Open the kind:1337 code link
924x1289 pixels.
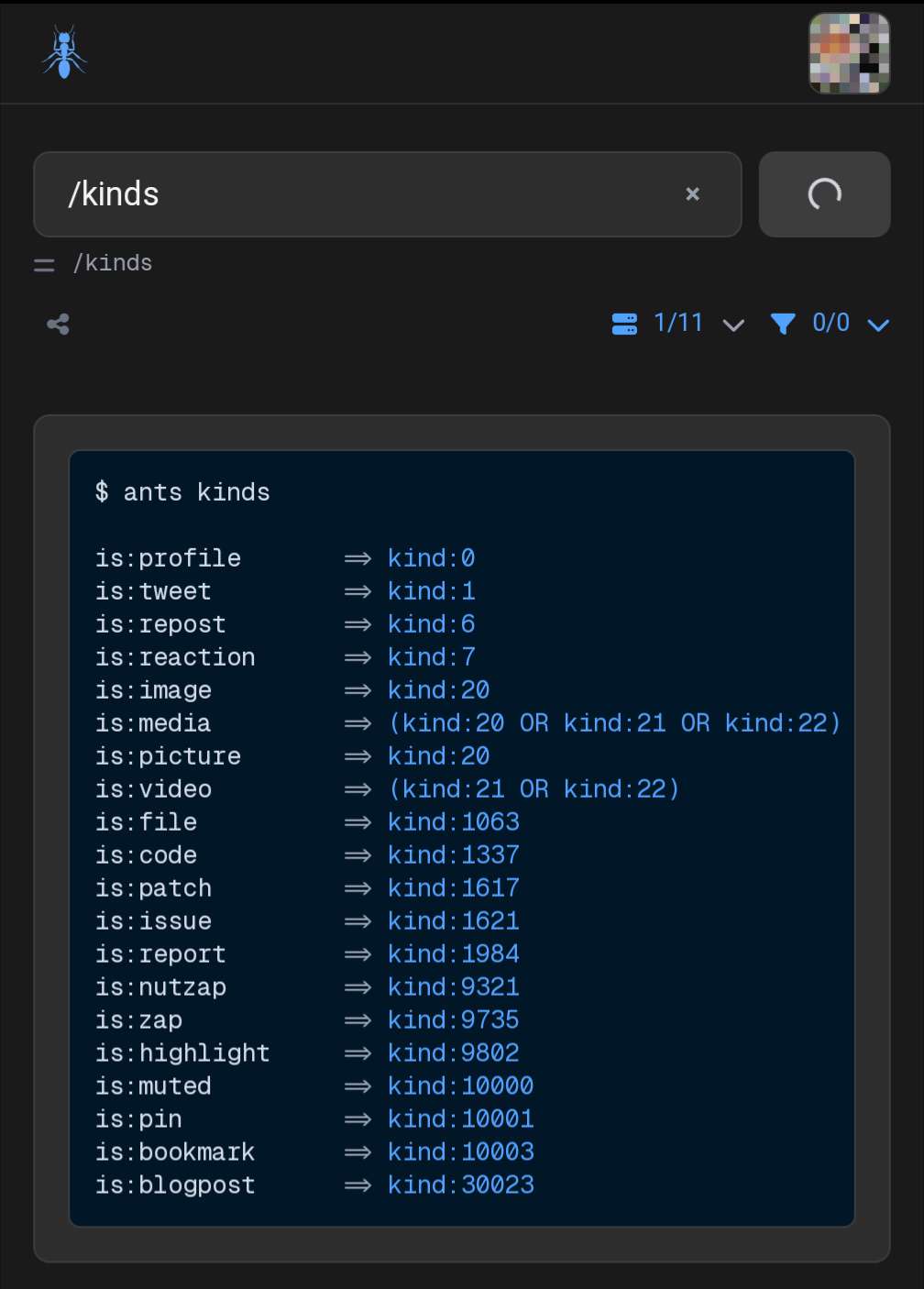point(453,855)
